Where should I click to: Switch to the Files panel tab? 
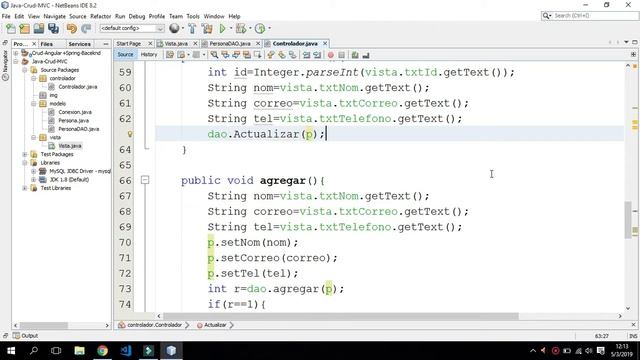47,44
